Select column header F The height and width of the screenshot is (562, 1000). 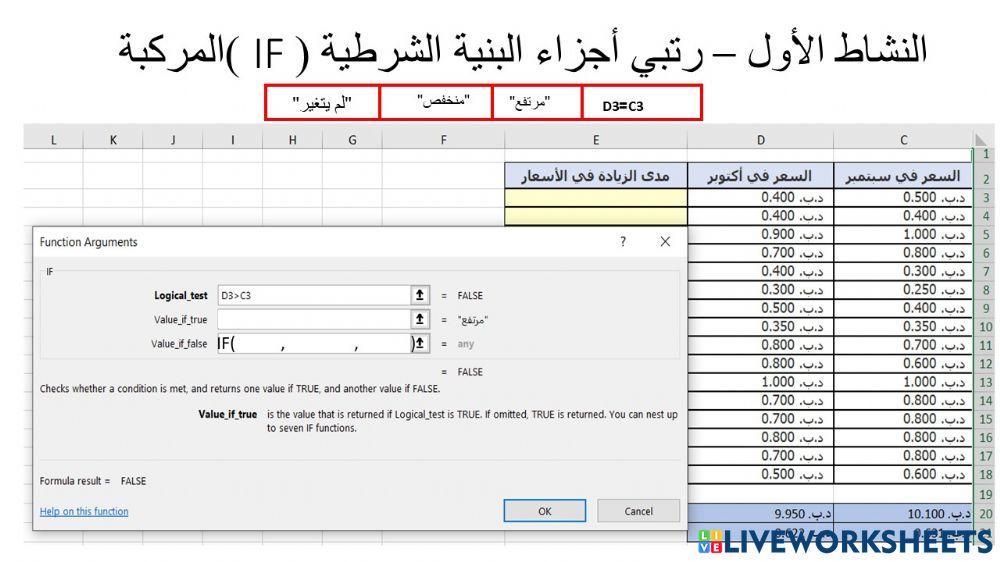click(x=443, y=140)
